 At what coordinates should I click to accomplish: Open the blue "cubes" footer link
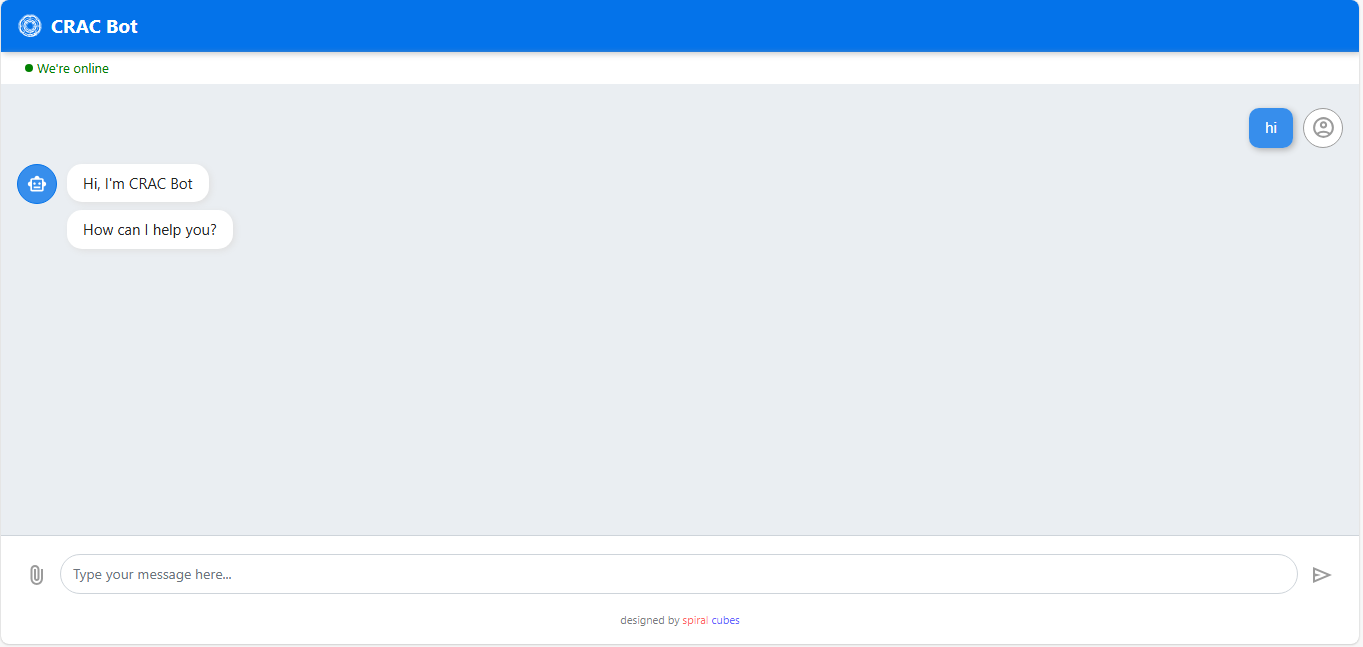coord(726,620)
